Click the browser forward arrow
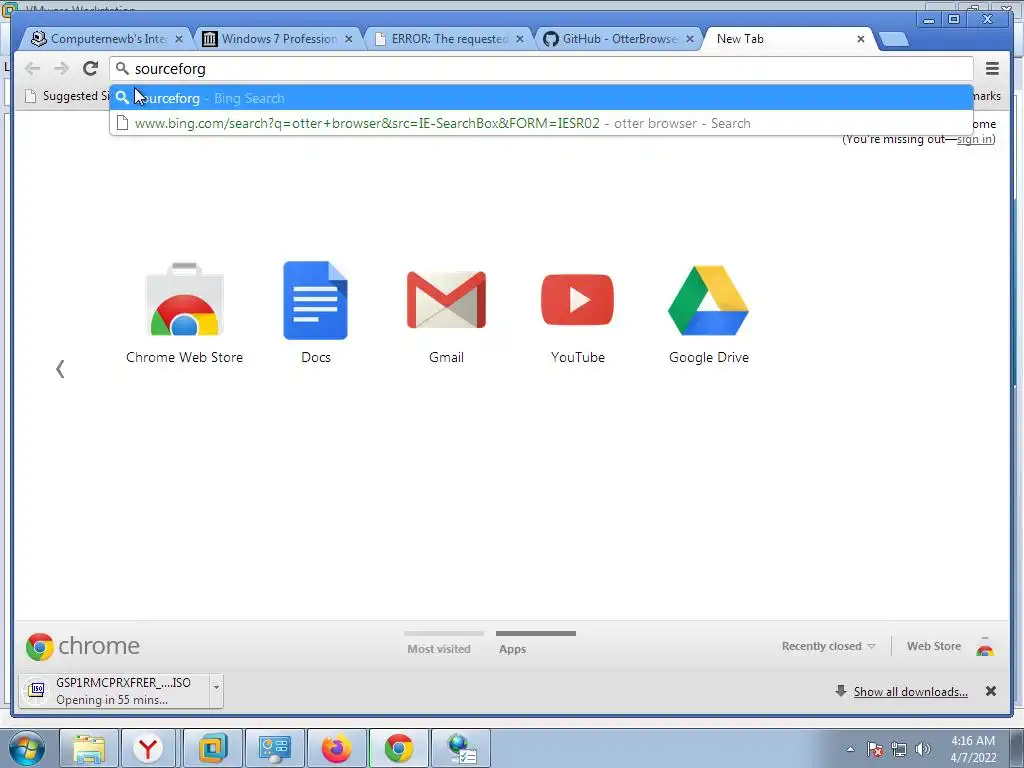Screen dimensions: 1024x768 [x=61, y=69]
